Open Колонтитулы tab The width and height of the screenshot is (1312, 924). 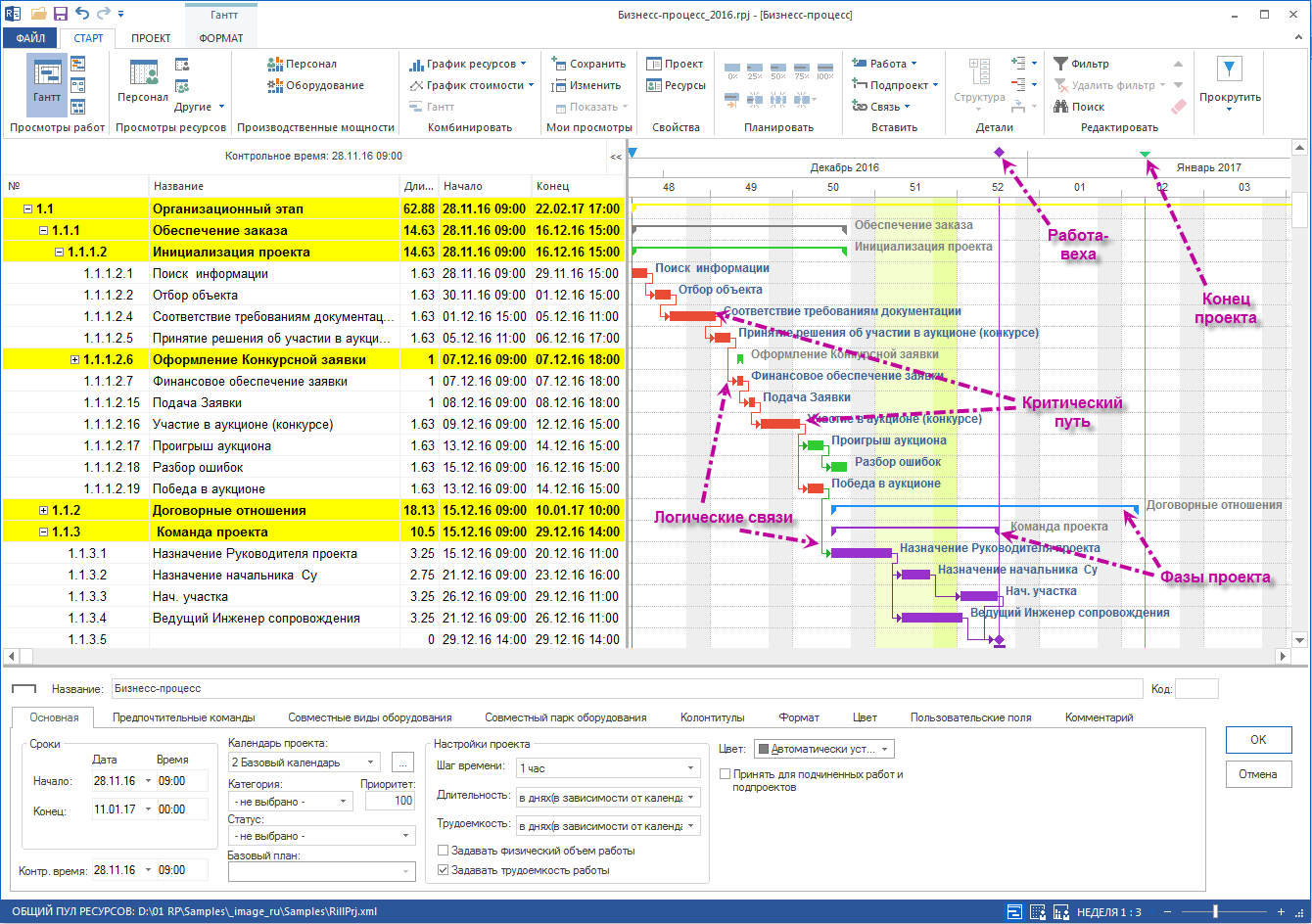pyautogui.click(x=713, y=717)
